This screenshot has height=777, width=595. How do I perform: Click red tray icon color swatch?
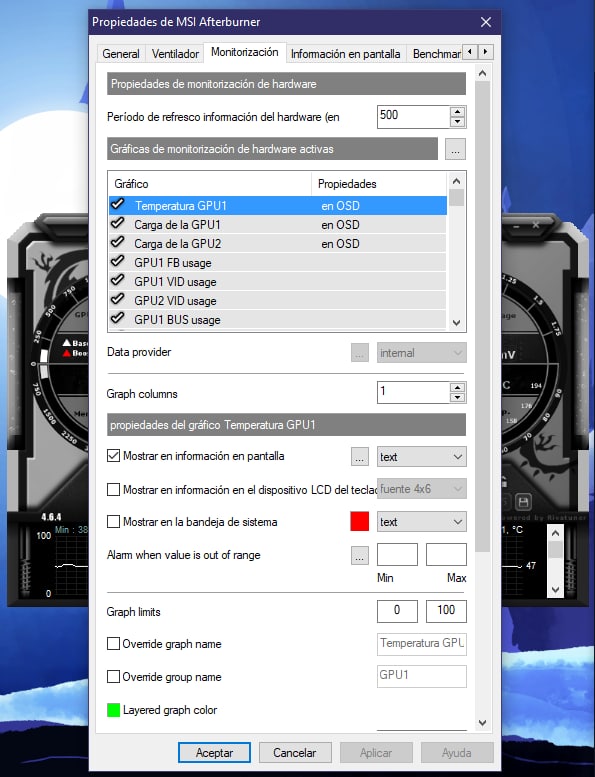coord(360,522)
